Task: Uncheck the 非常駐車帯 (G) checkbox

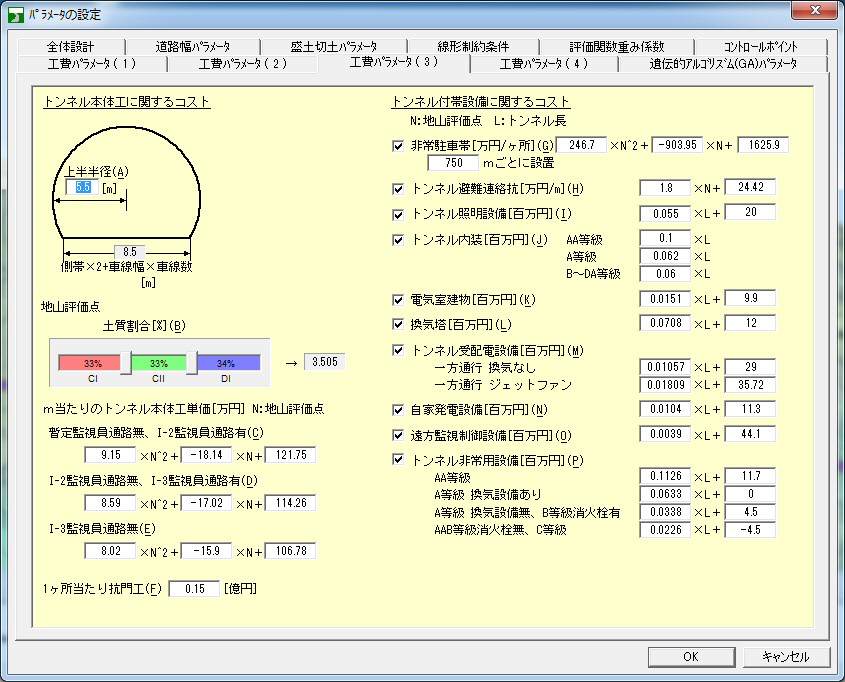Action: 399,146
